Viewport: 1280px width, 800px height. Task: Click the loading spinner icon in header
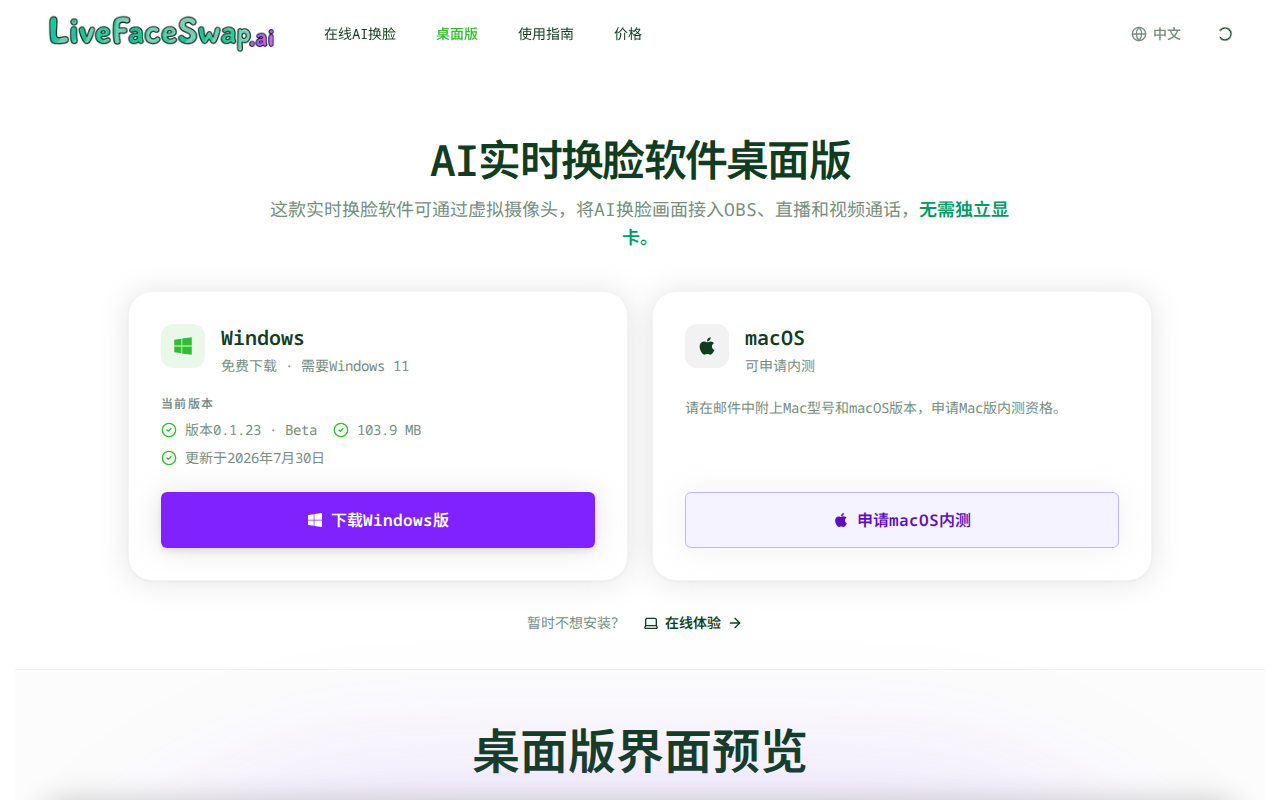(x=1225, y=34)
